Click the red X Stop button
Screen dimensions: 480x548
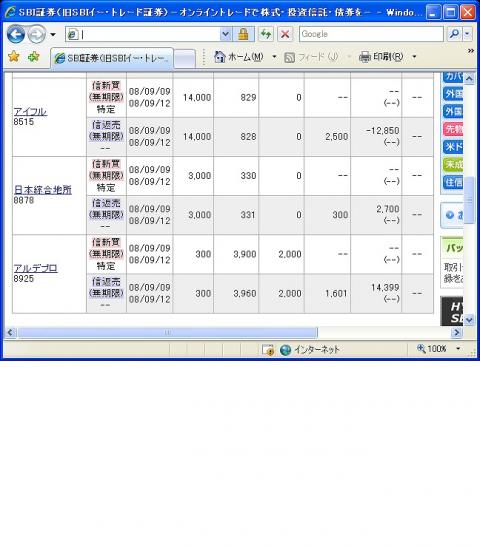point(285,34)
